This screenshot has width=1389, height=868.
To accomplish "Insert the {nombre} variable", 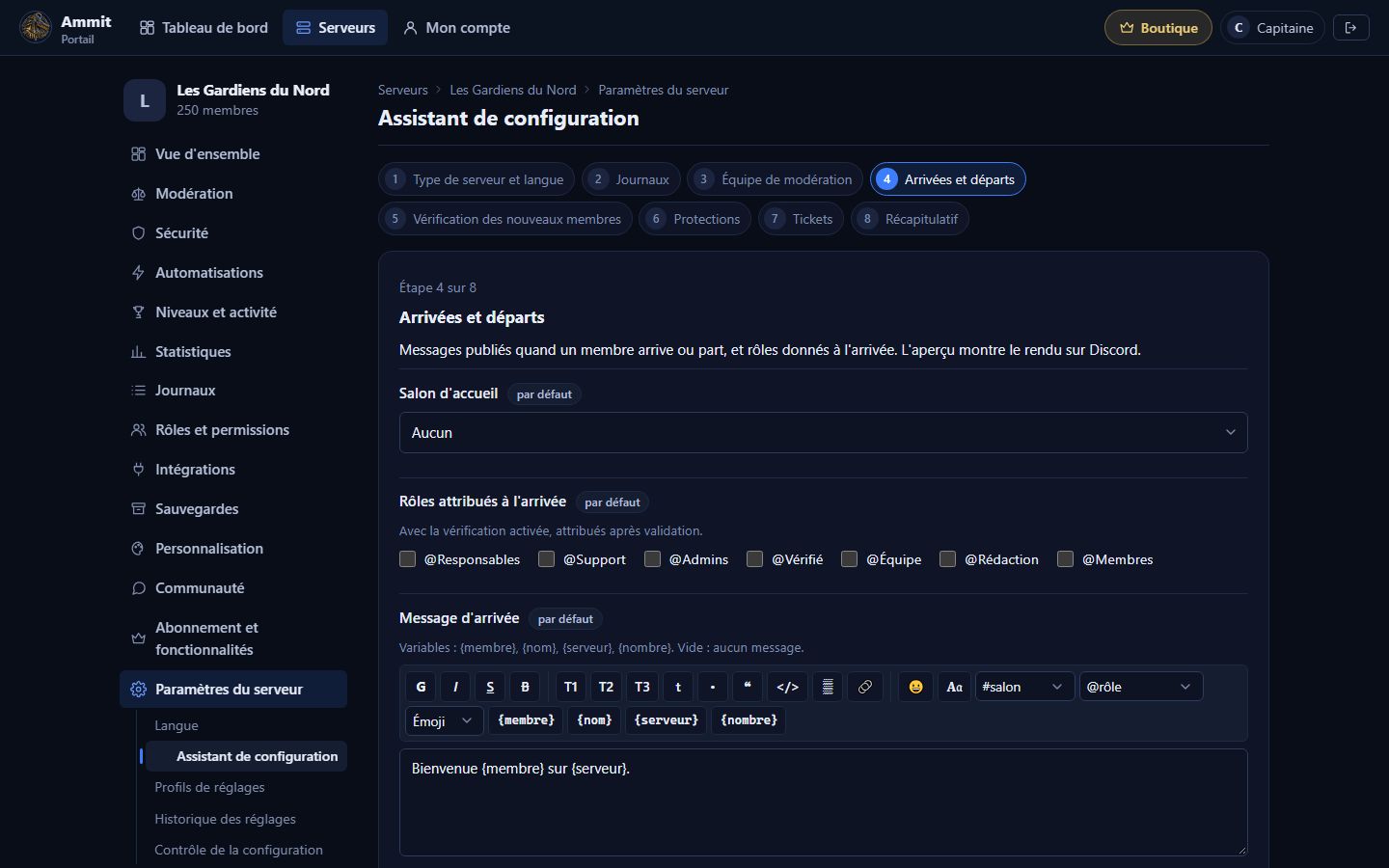I will point(749,720).
